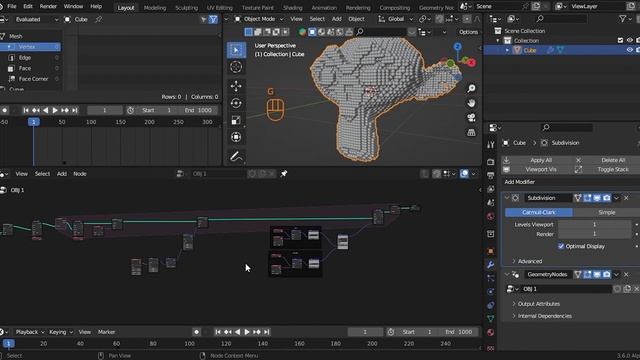The height and width of the screenshot is (360, 640).
Task: Open the Output properties tab
Action: pyautogui.click(x=491, y=176)
